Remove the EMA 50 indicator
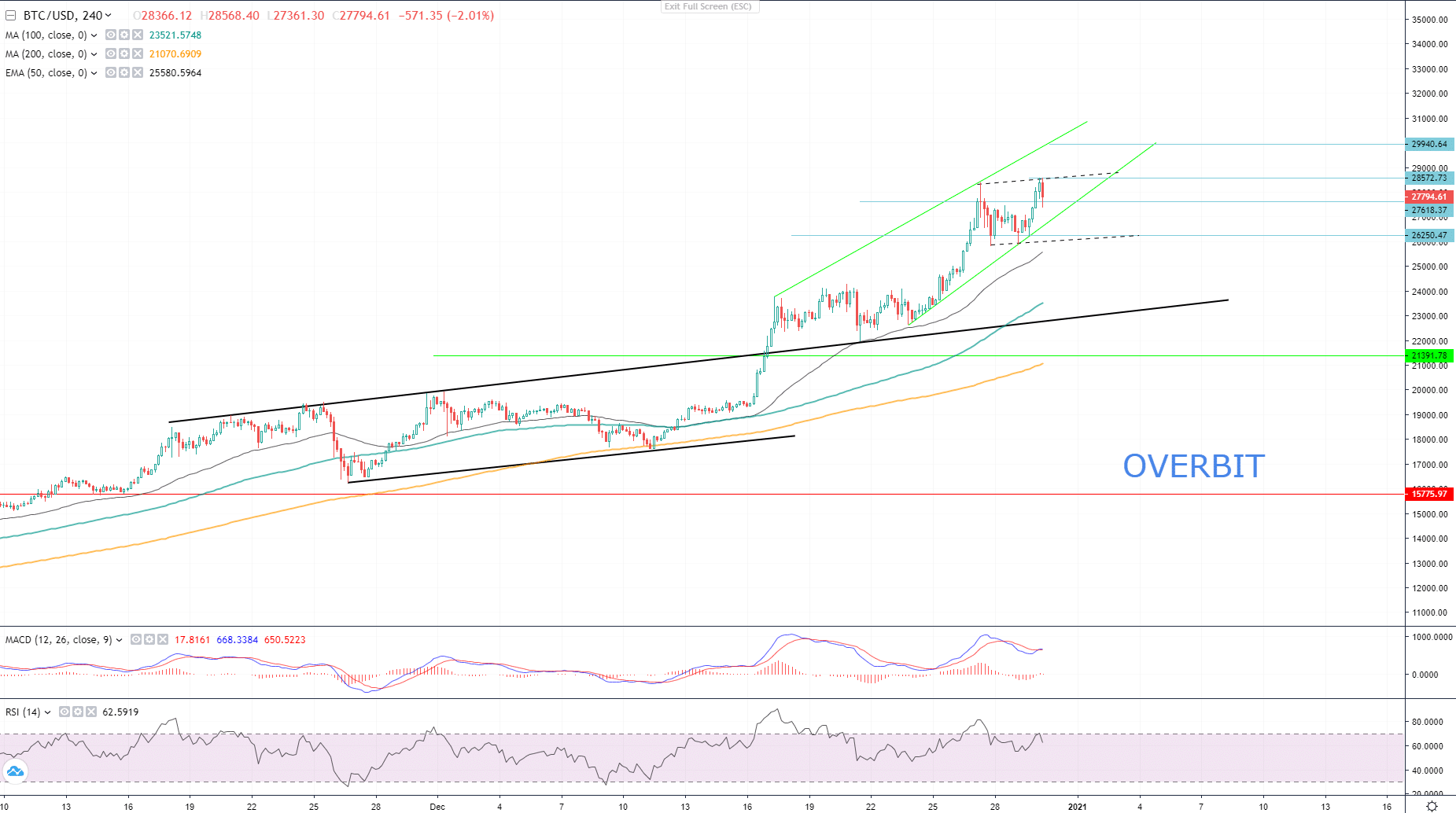The image size is (1456, 813). point(138,73)
